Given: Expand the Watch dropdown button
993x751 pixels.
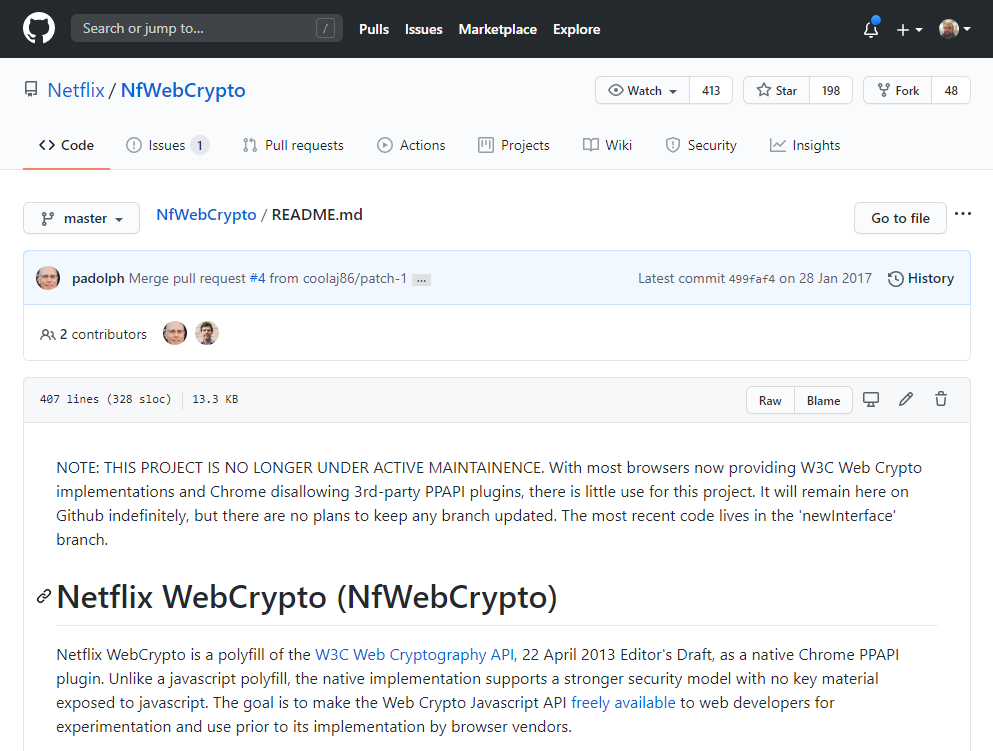Looking at the screenshot, I should pos(642,91).
